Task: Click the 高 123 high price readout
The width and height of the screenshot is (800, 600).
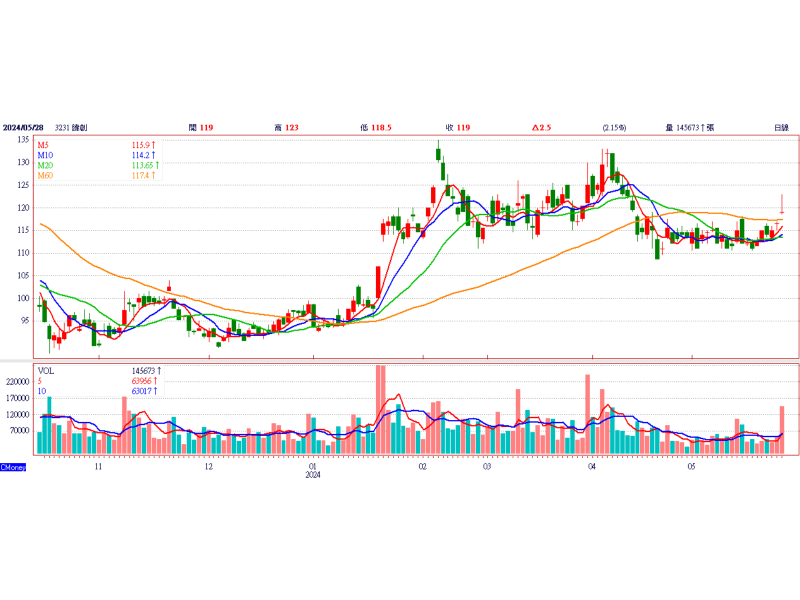Action: (286, 128)
